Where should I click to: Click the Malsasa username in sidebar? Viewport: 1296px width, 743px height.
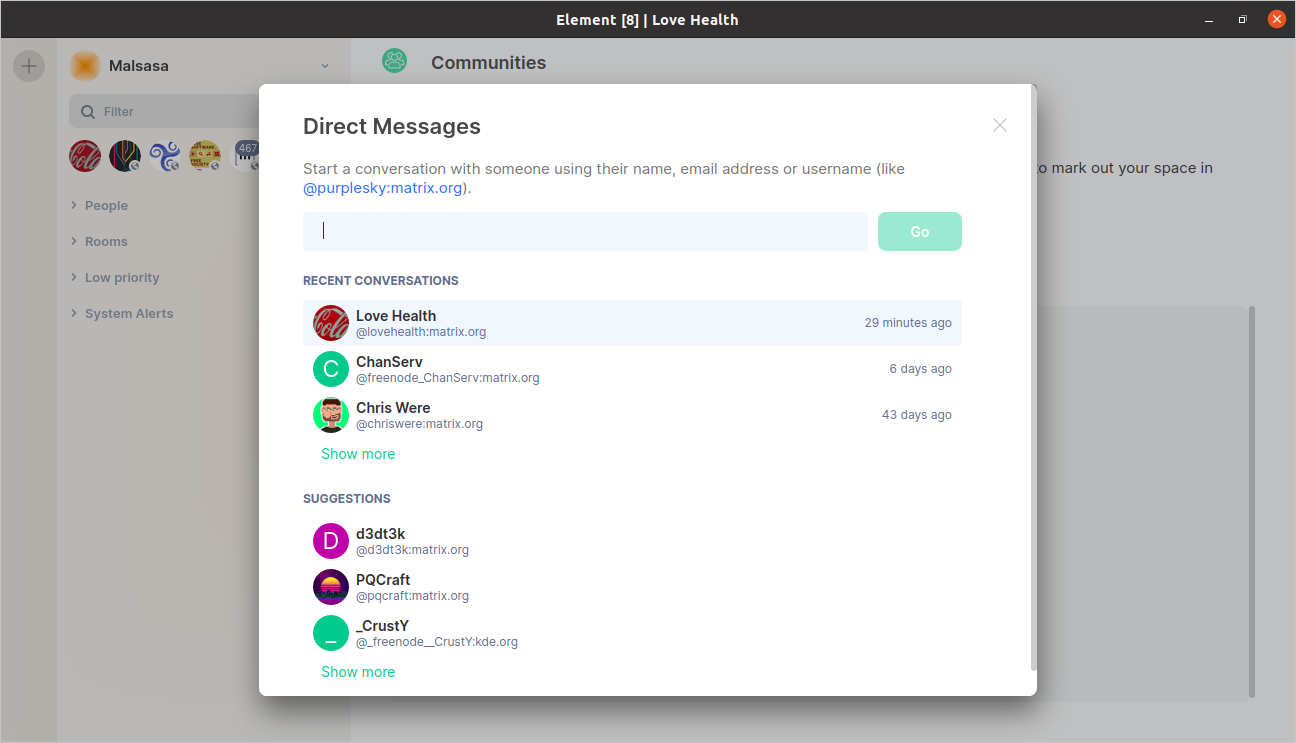[139, 66]
